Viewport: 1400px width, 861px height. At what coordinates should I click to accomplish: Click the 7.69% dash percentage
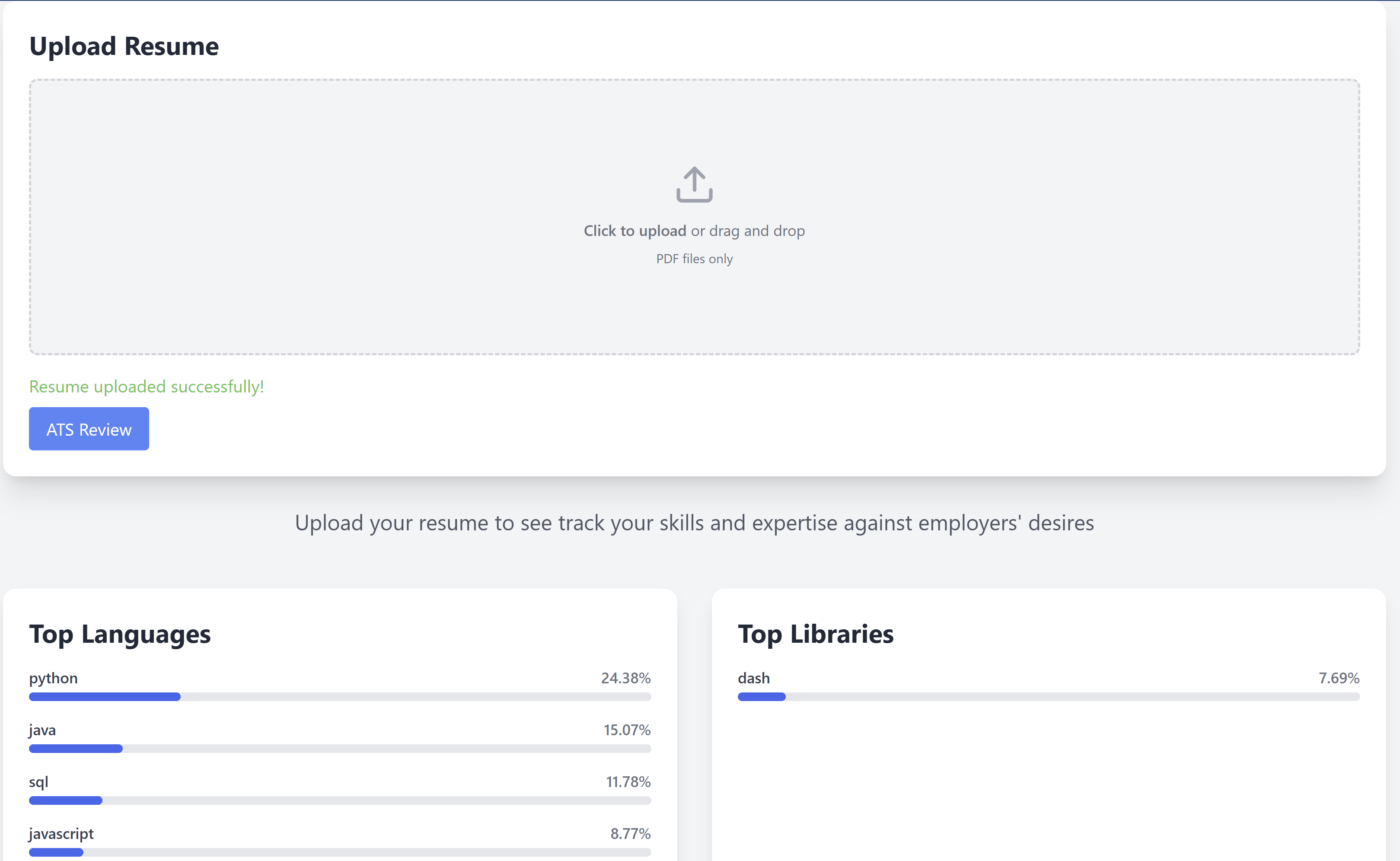click(1339, 678)
